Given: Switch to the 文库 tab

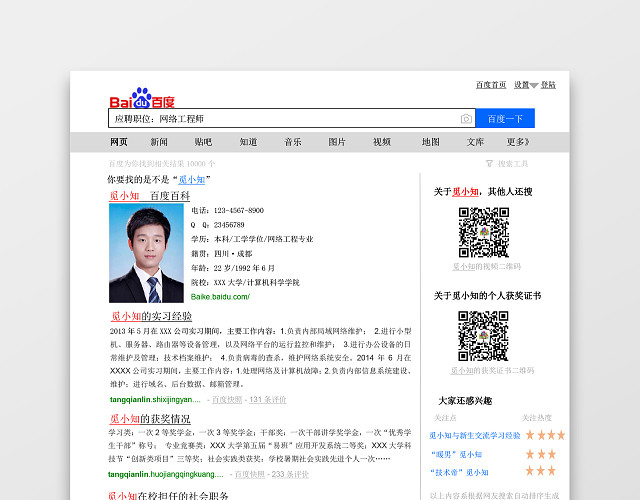Looking at the screenshot, I should click(x=475, y=142).
